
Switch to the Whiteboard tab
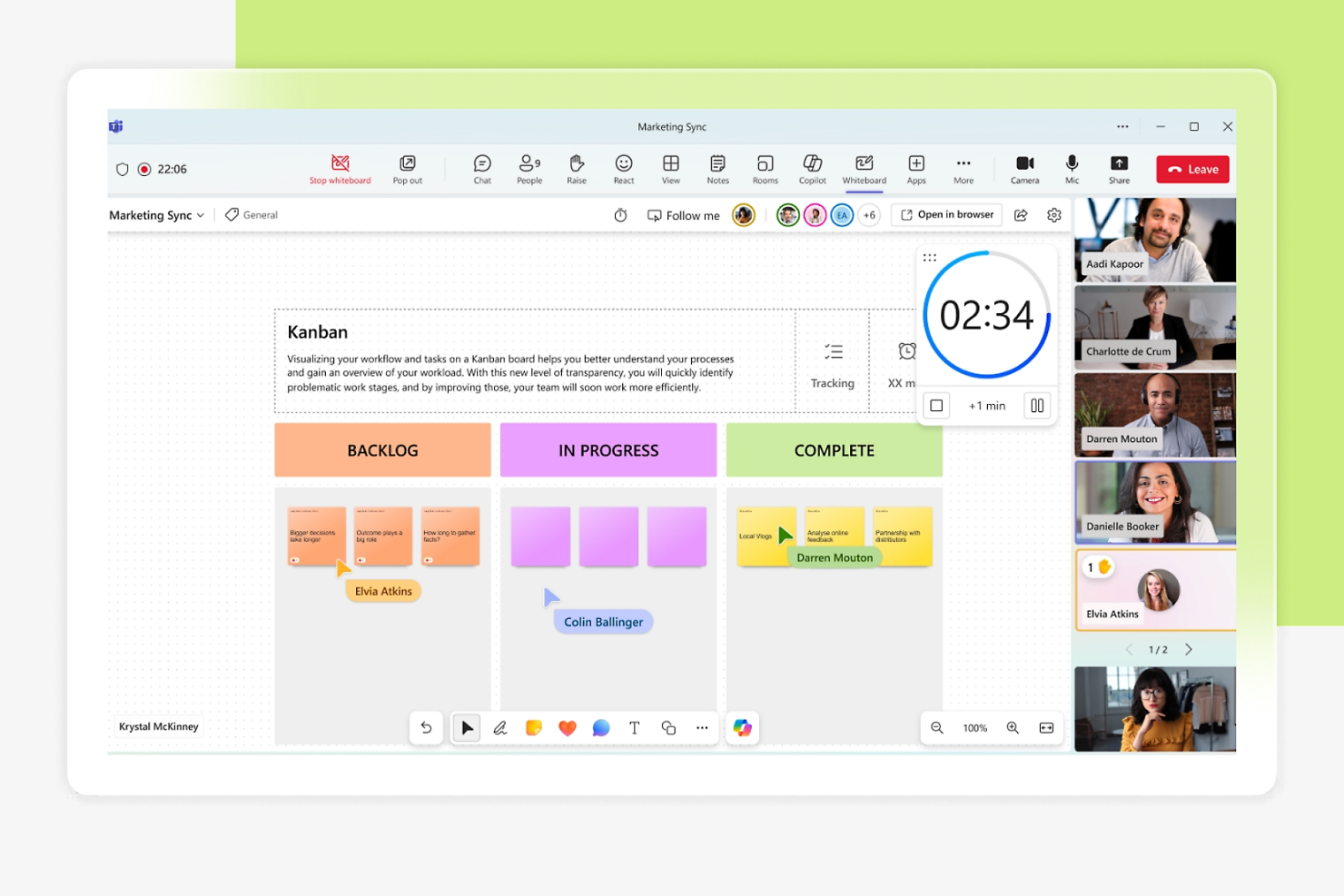(864, 169)
